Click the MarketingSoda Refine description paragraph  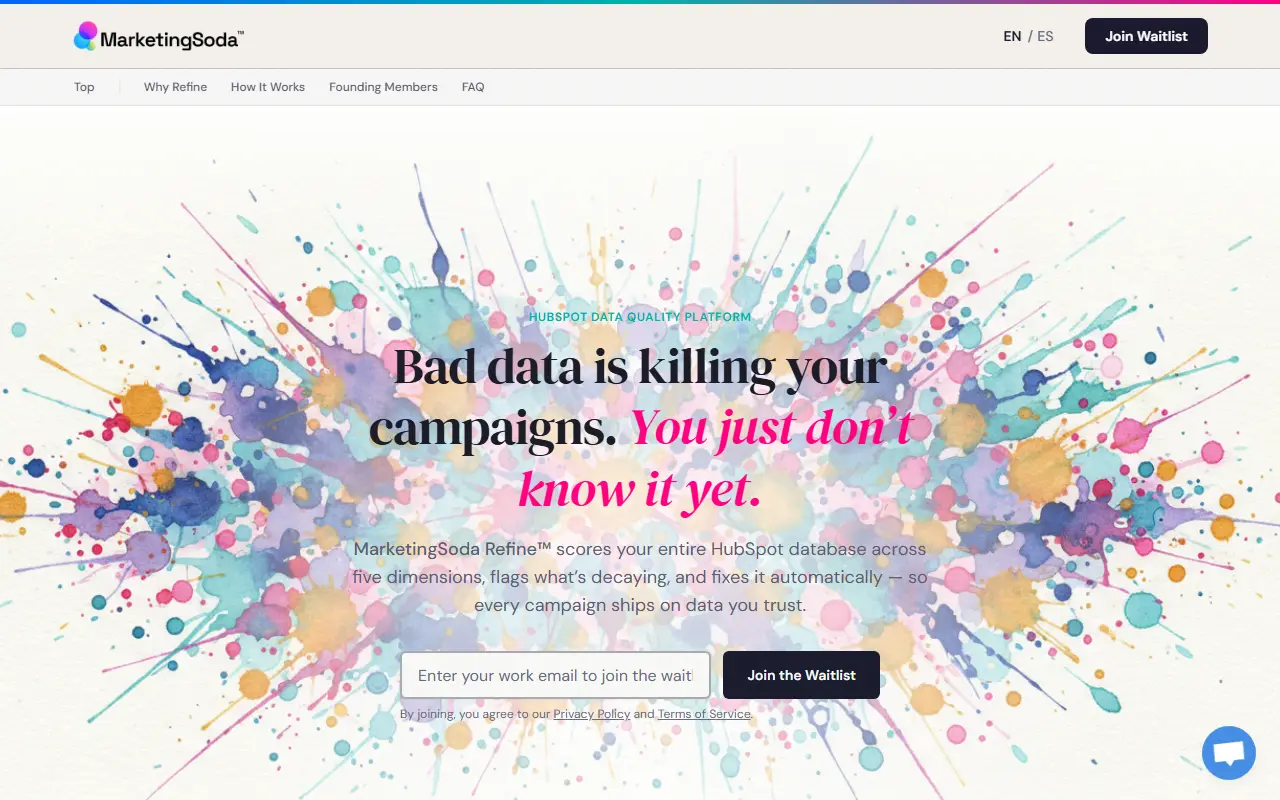[640, 577]
